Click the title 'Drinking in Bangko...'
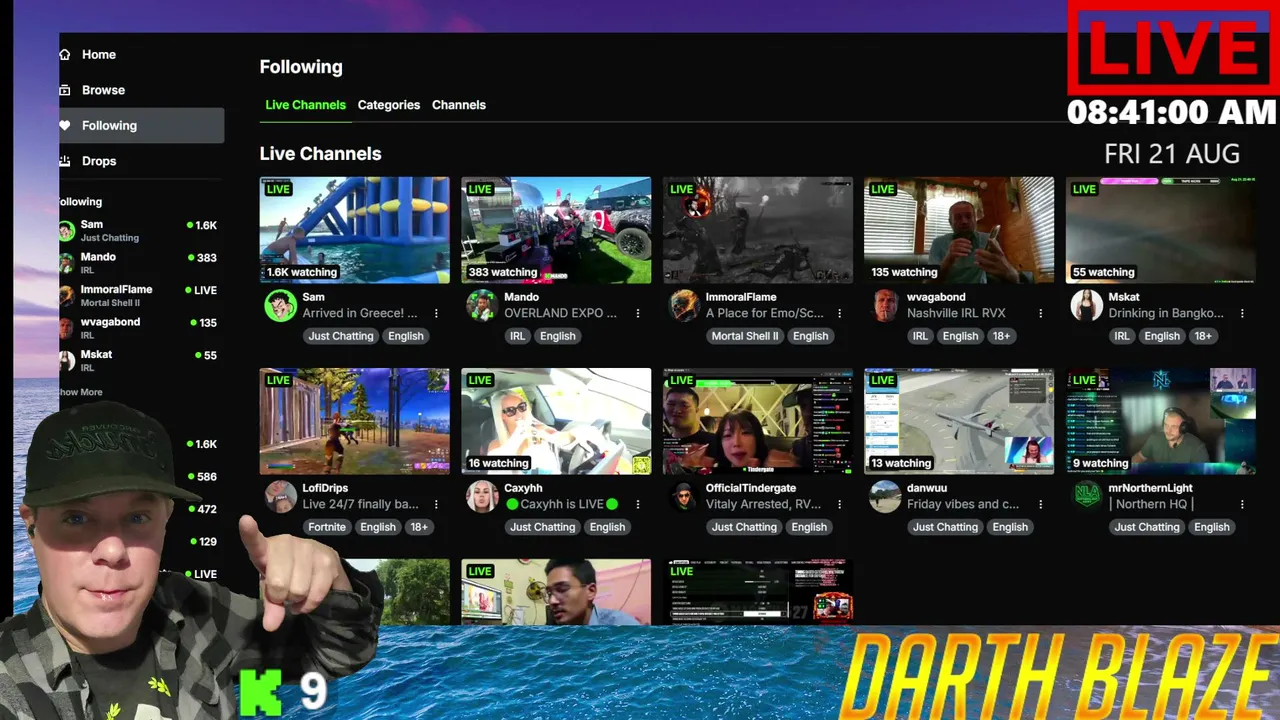1280x720 pixels. tap(1166, 313)
